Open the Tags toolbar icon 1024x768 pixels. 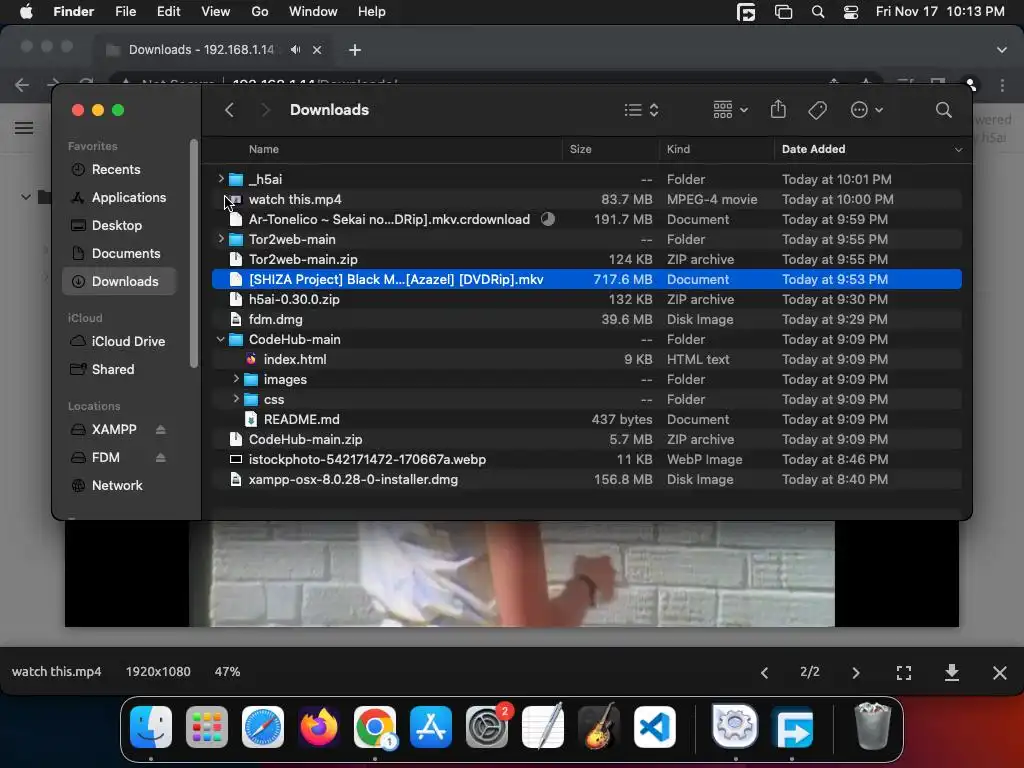click(817, 110)
